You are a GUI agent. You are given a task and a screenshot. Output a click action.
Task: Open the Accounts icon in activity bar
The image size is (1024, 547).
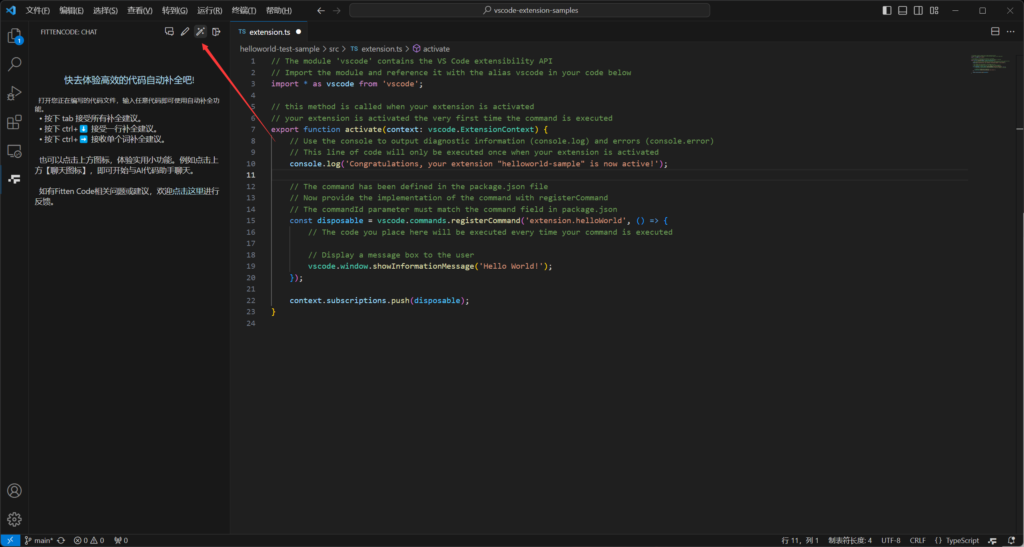[15, 491]
